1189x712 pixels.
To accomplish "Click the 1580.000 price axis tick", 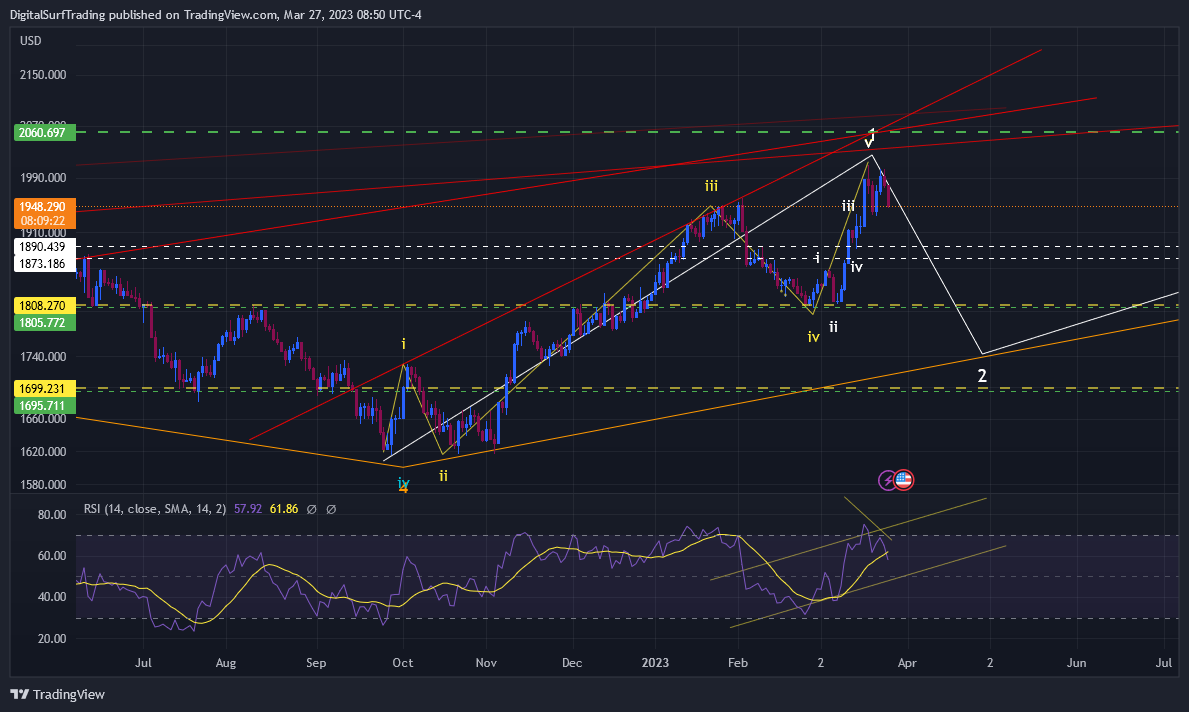I will pos(43,485).
